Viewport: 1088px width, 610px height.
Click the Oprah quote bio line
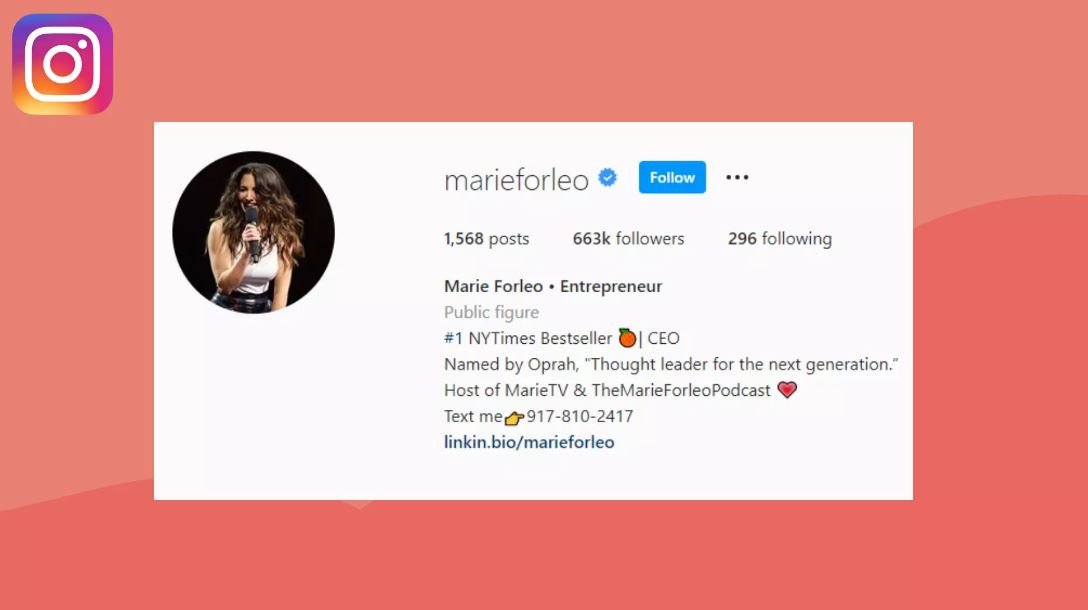(x=671, y=364)
